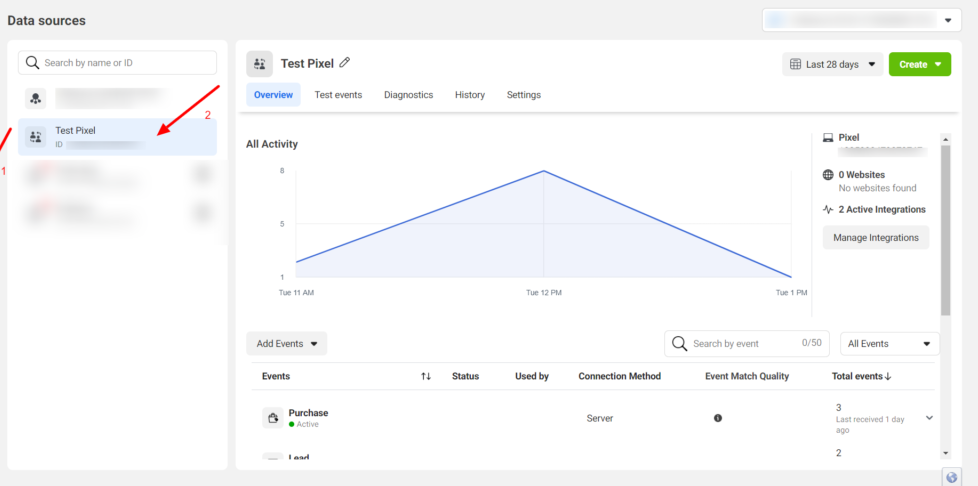This screenshot has height=486, width=978.
Task: Select Test Pixel in data sources list
Action: click(117, 137)
